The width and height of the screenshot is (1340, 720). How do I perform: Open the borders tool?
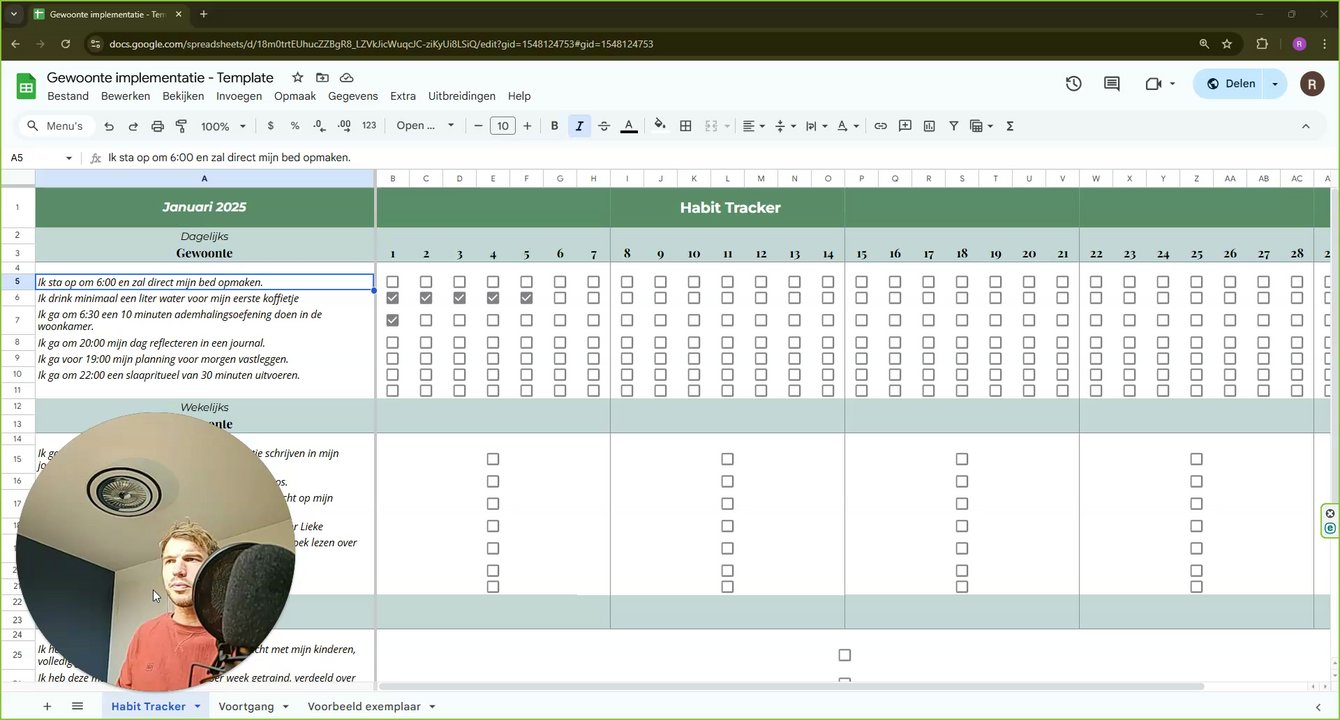click(x=686, y=126)
